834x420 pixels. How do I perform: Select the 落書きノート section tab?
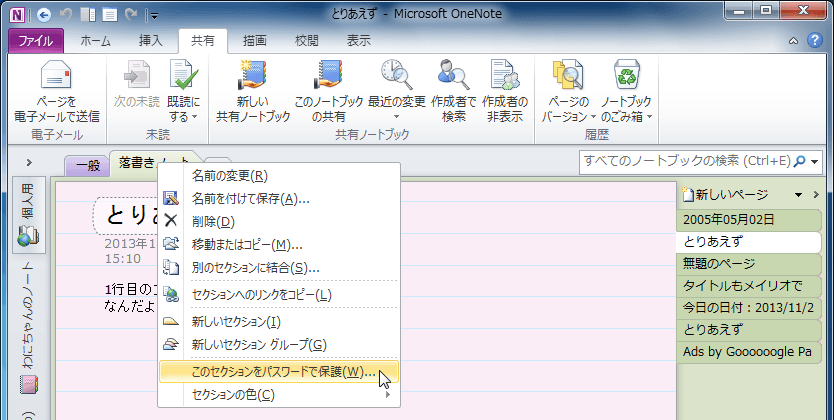pyautogui.click(x=154, y=163)
